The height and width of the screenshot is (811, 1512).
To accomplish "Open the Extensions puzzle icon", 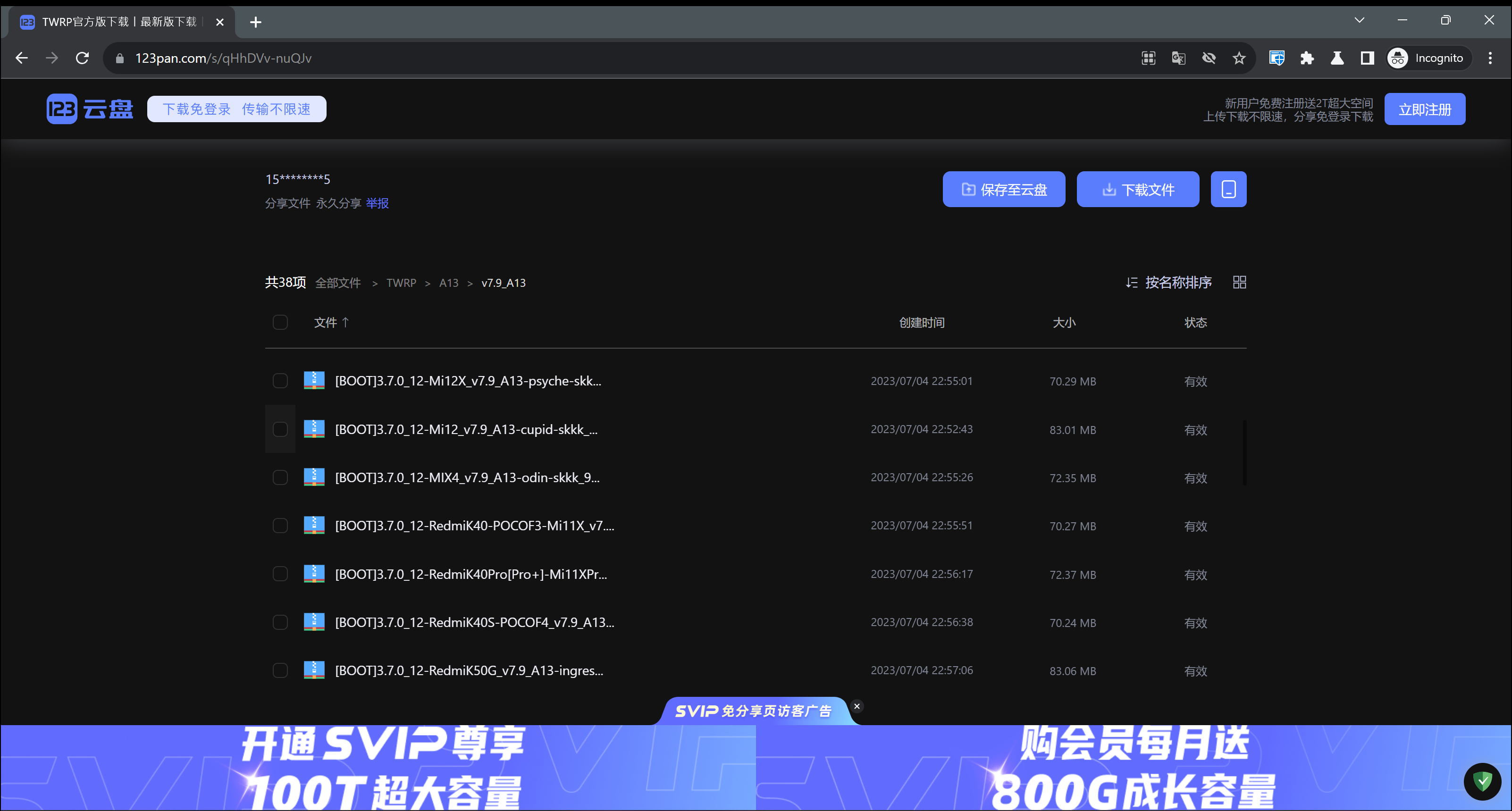I will pos(1307,58).
